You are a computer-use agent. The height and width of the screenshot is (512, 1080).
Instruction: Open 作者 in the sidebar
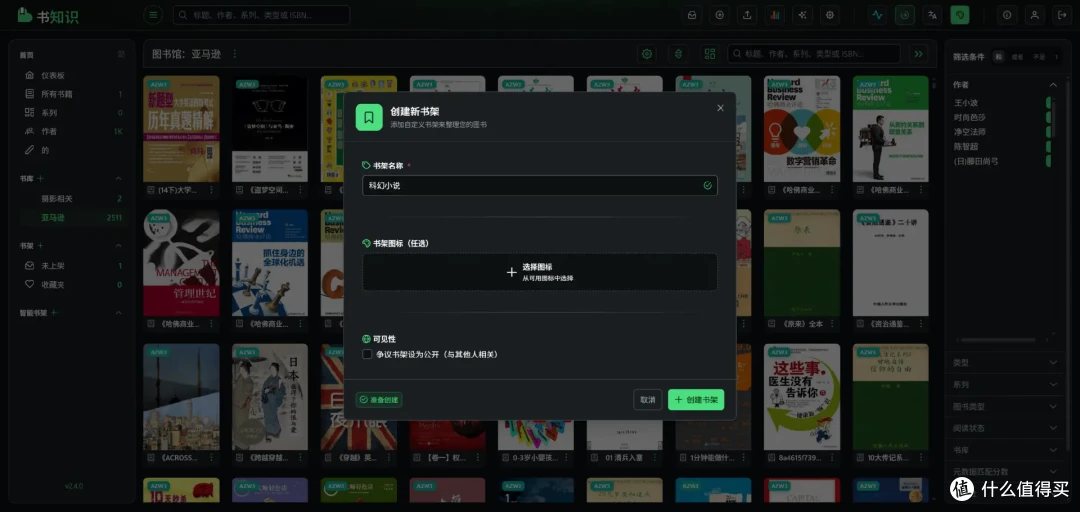point(74,131)
